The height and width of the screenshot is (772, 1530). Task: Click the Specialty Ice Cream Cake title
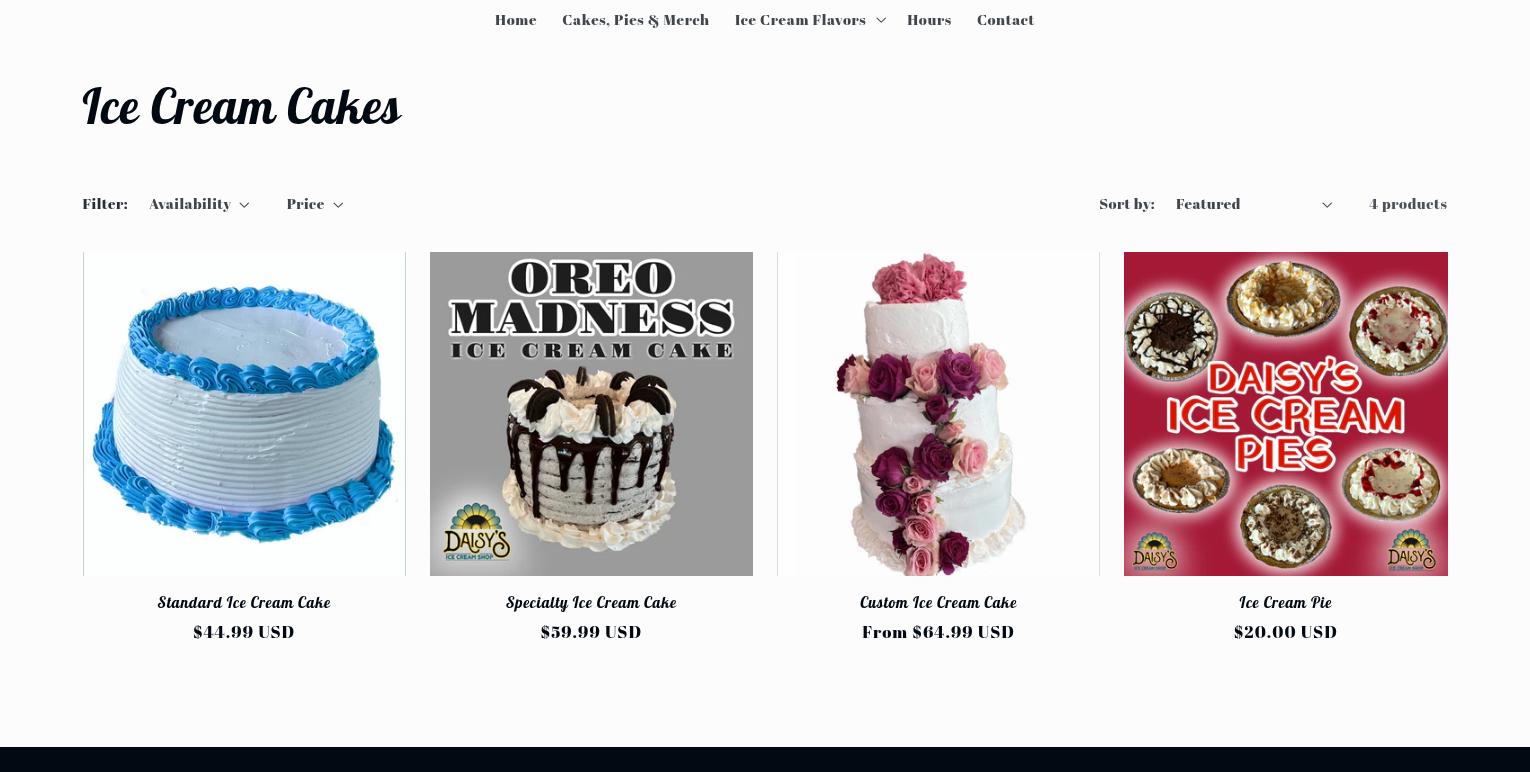coord(591,602)
